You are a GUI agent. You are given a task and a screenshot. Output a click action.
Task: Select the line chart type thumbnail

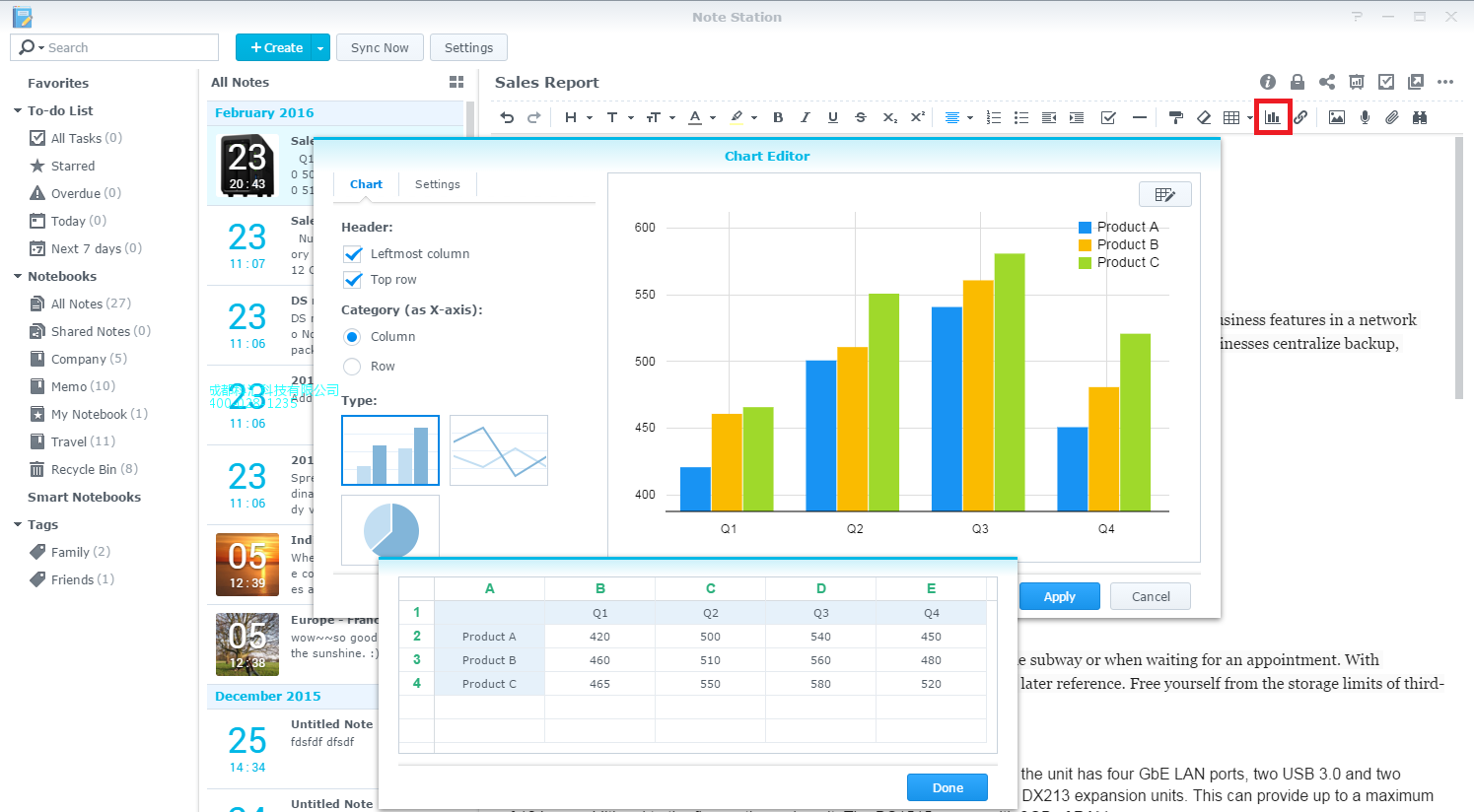pyautogui.click(x=499, y=450)
